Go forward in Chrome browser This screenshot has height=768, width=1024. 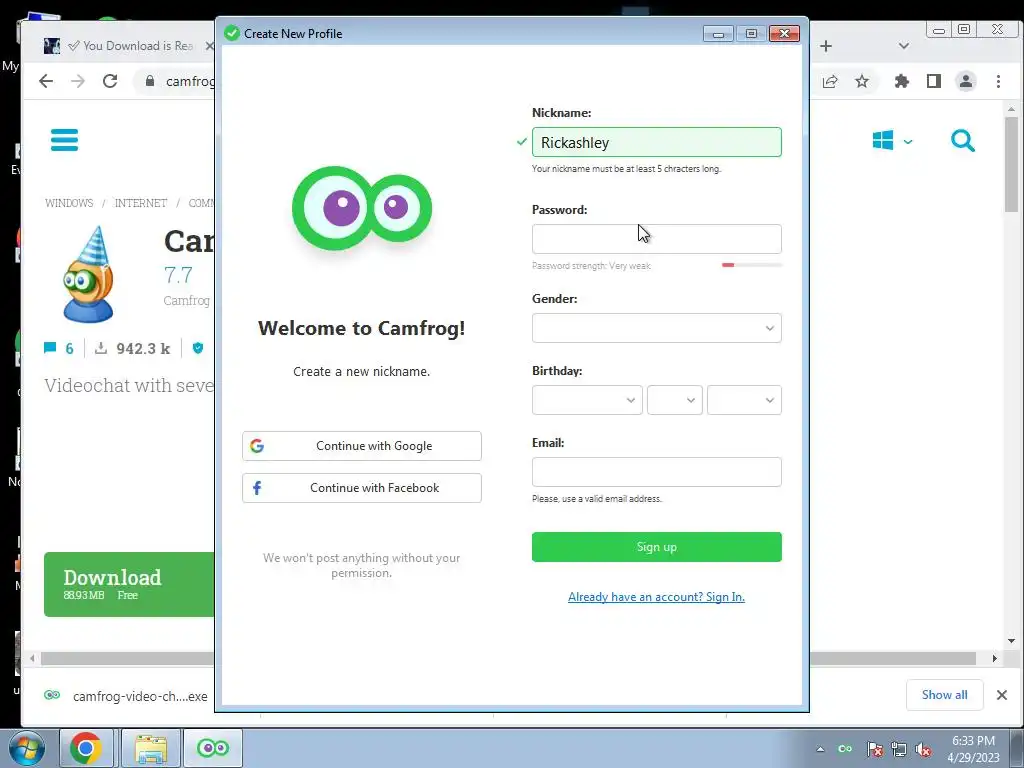point(78,81)
